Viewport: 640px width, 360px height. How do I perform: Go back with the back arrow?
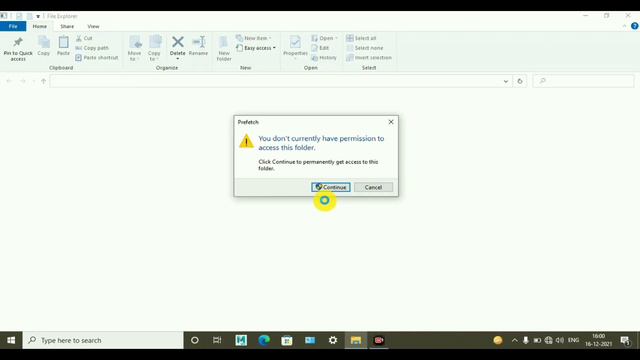(9, 81)
